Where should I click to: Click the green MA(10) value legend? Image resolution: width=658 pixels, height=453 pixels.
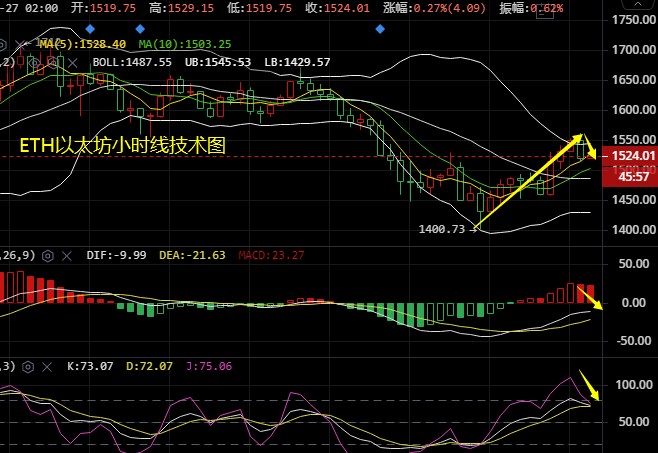tap(185, 45)
